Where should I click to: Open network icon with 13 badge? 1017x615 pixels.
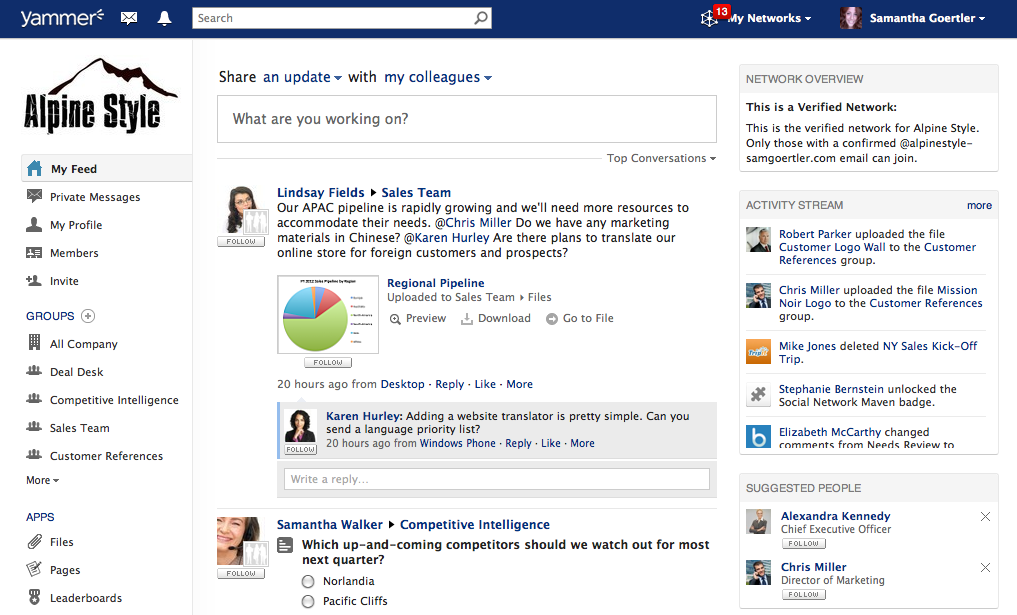coord(710,19)
